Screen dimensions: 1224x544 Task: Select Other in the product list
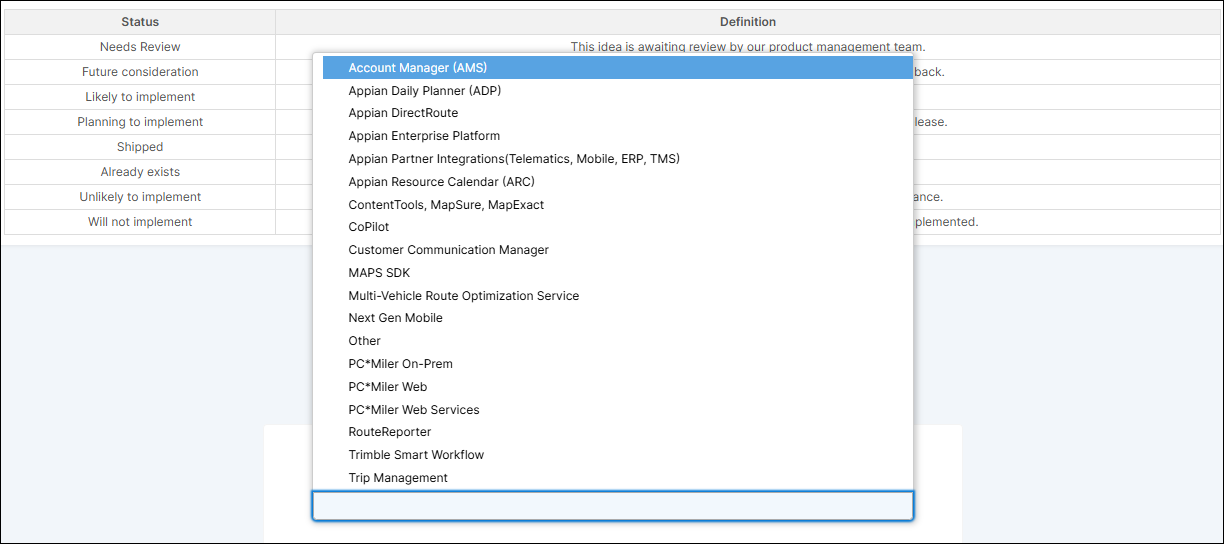click(365, 341)
